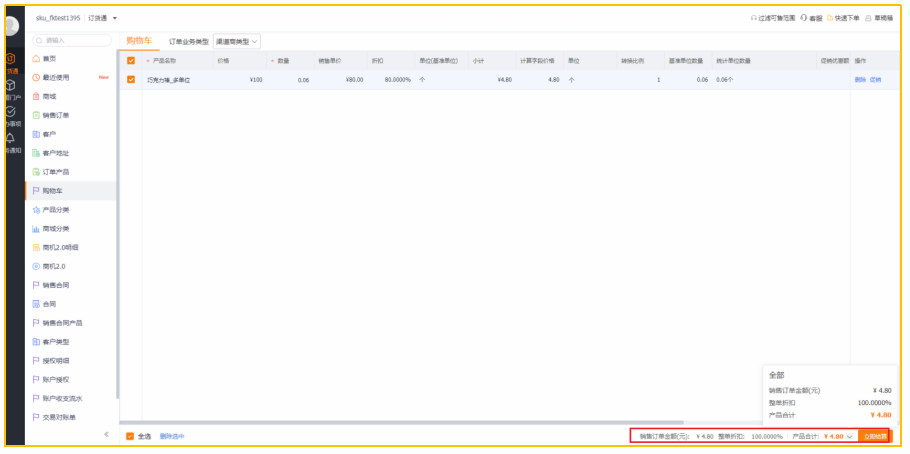Select 购物车 shopping cart in sidebar
The image size is (910, 454).
(x=71, y=190)
